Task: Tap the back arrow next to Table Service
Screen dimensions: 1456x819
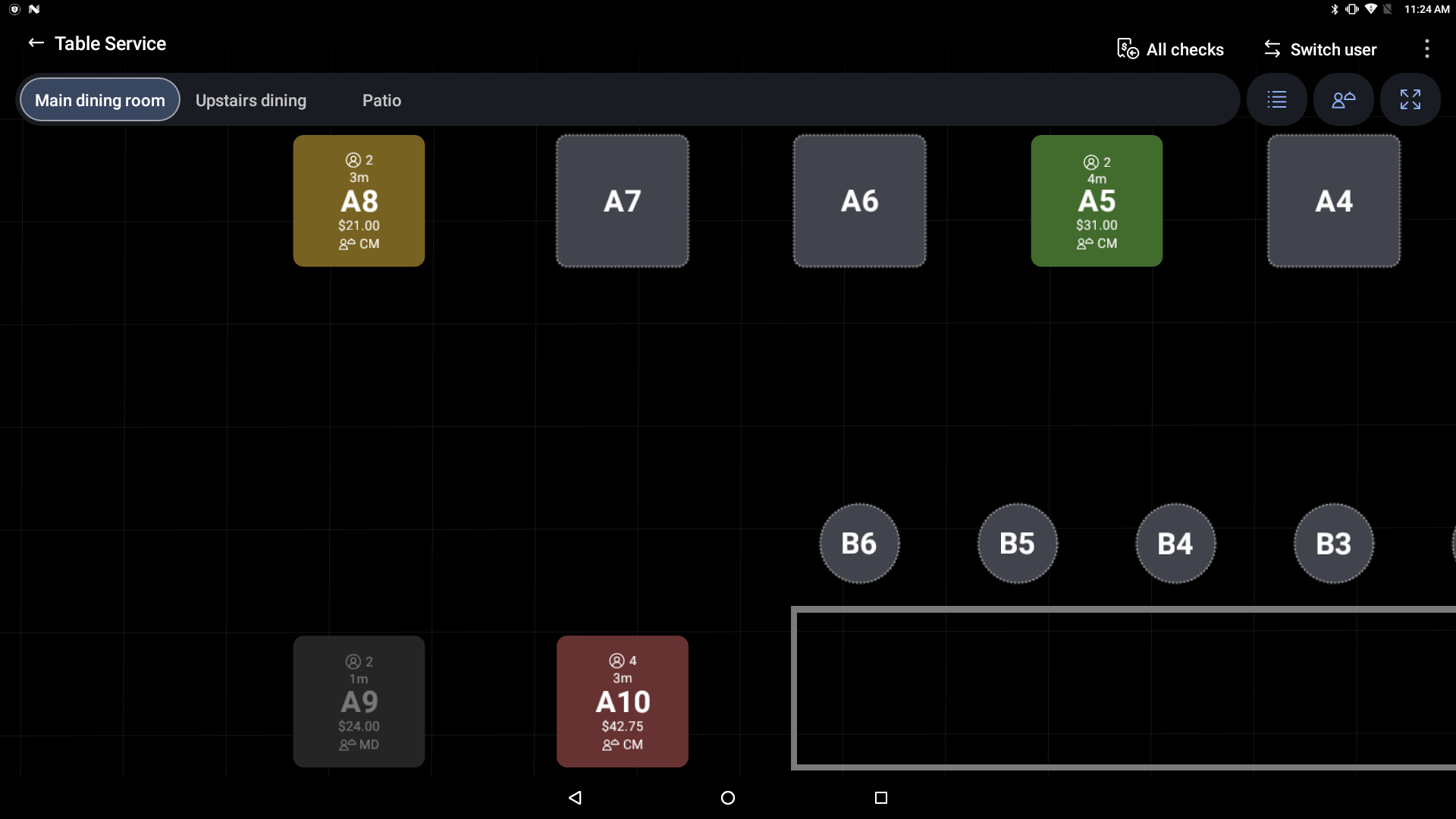Action: [x=35, y=43]
